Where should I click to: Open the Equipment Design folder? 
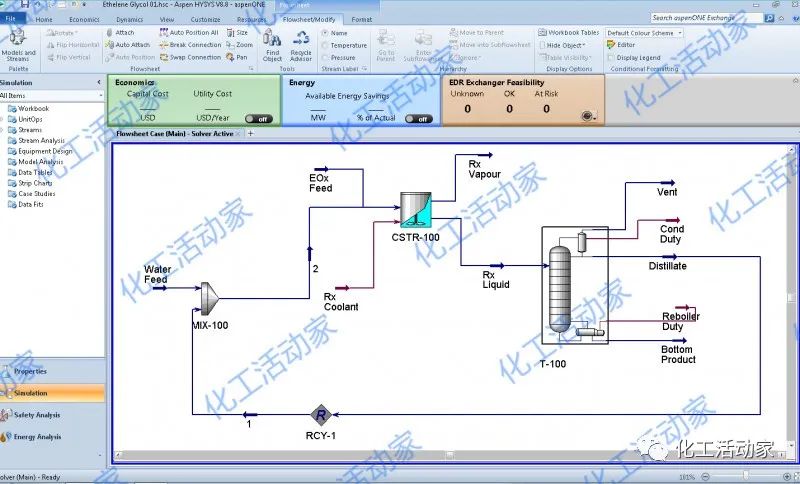click(40, 151)
